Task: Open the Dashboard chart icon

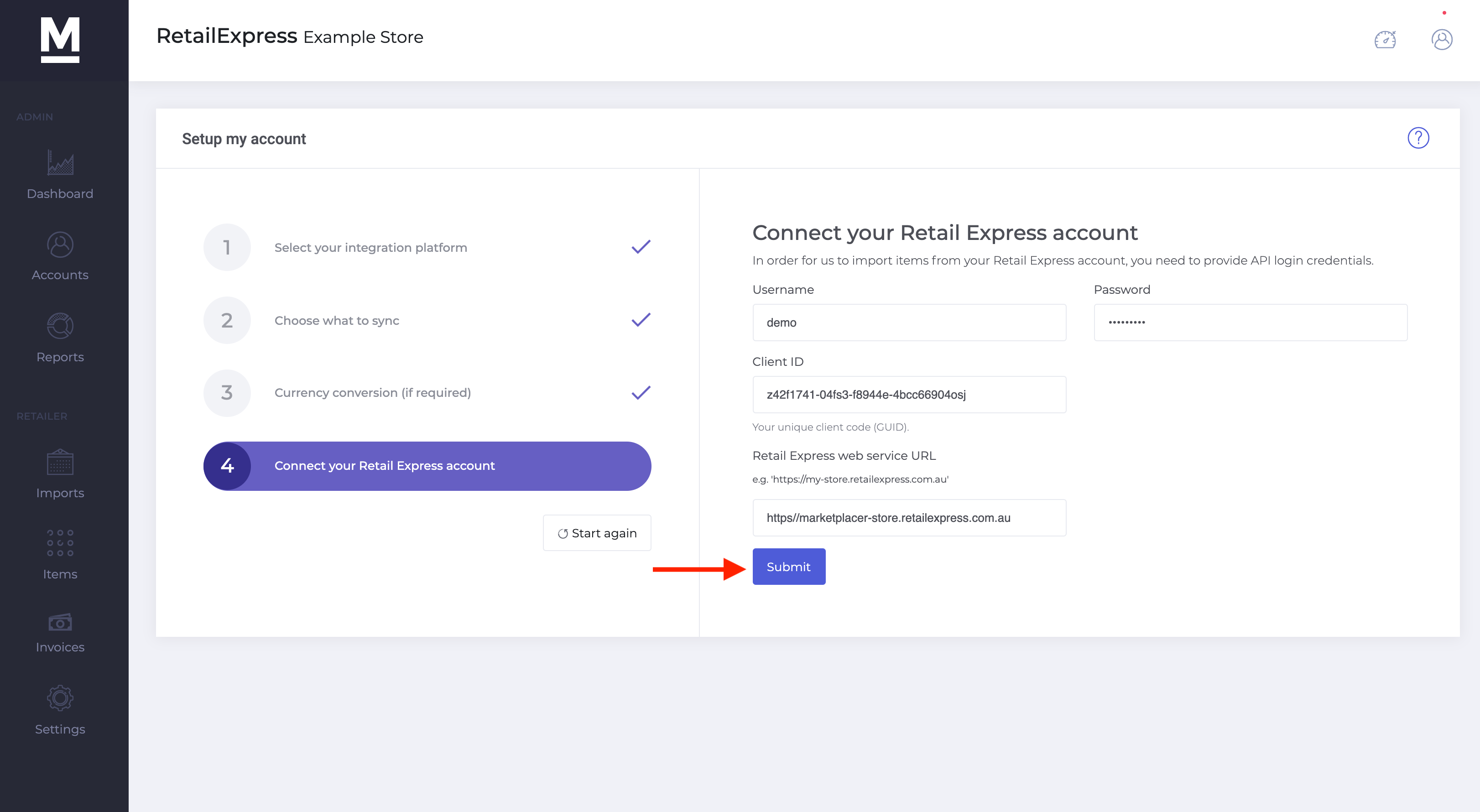Action: pyautogui.click(x=60, y=162)
